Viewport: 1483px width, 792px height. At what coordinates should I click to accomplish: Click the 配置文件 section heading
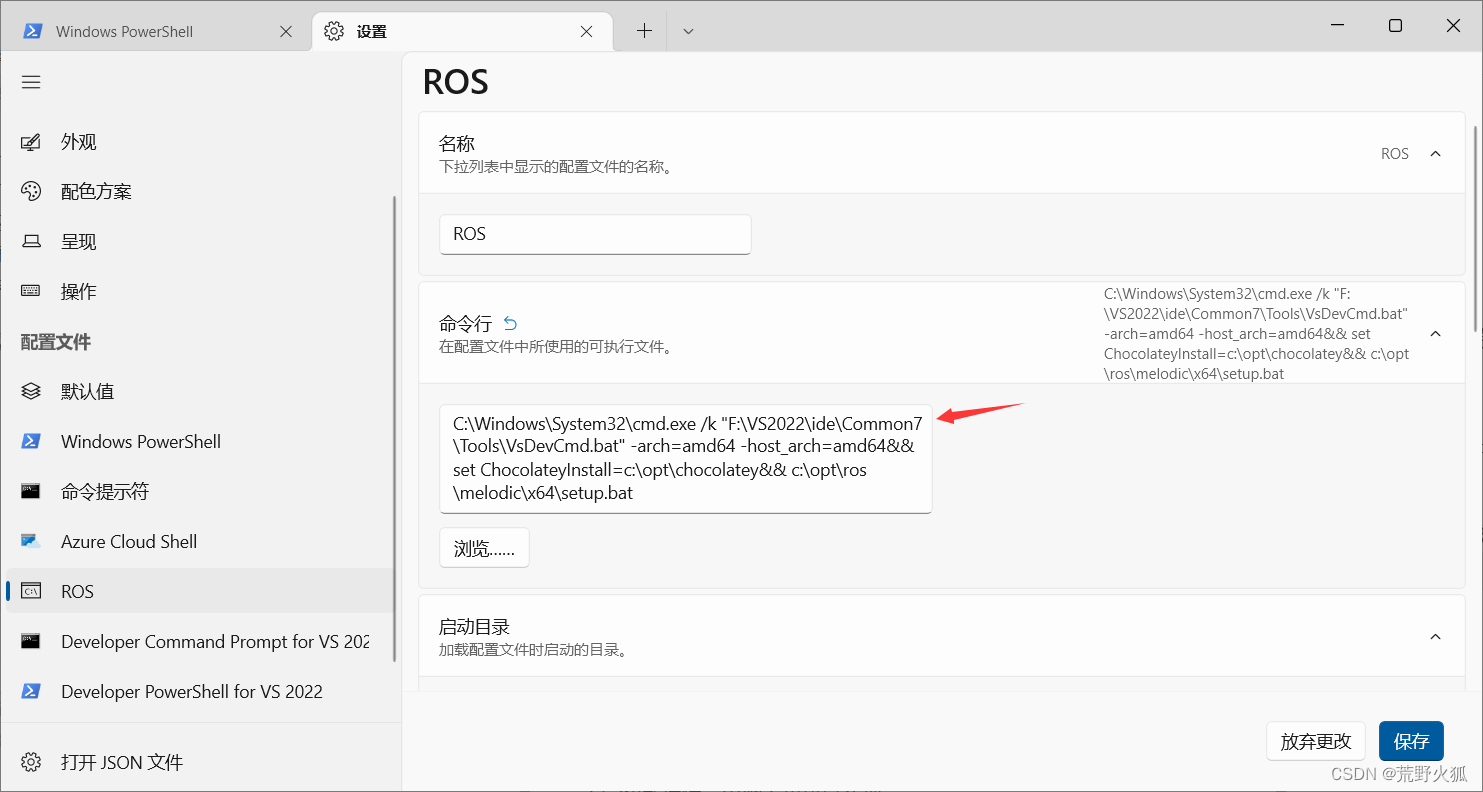(56, 342)
